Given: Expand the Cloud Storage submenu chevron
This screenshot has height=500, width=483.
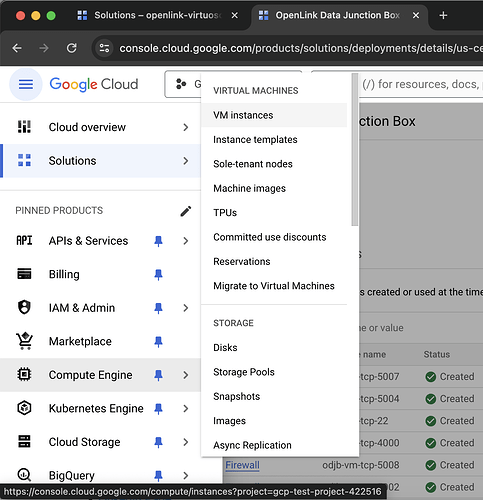Looking at the screenshot, I should pyautogui.click(x=186, y=442).
